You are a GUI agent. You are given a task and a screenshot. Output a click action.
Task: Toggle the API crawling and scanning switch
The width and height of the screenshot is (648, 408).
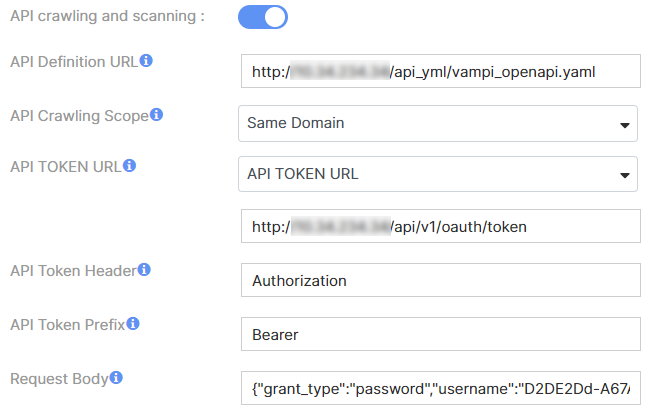point(263,17)
